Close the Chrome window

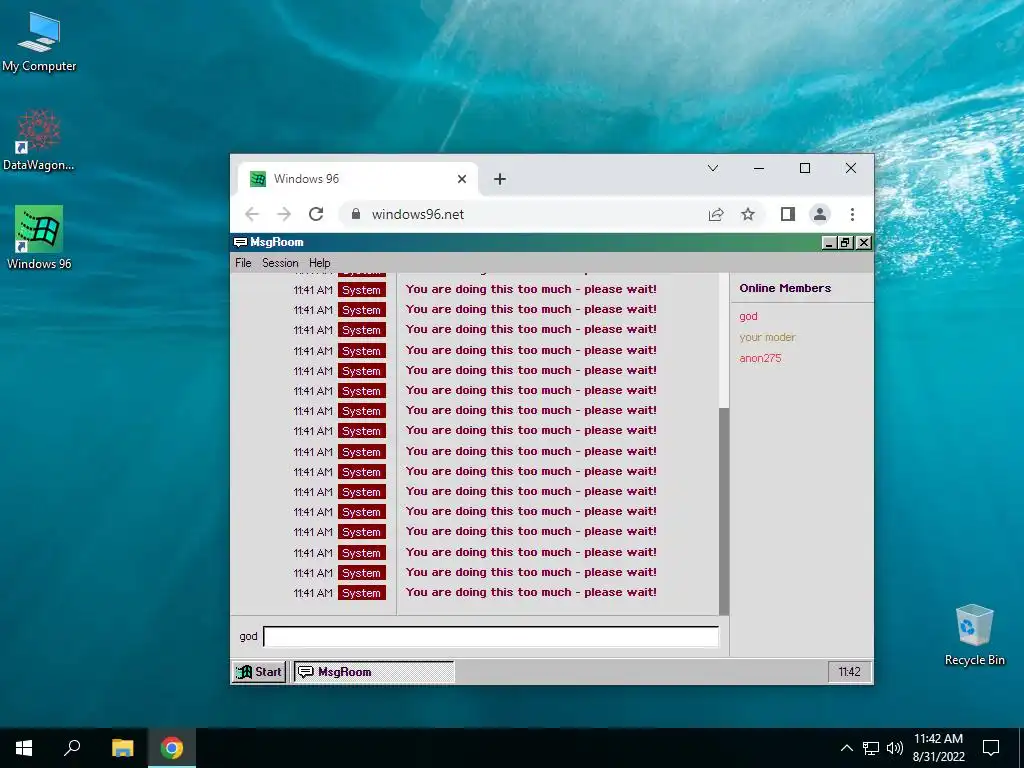pos(851,168)
